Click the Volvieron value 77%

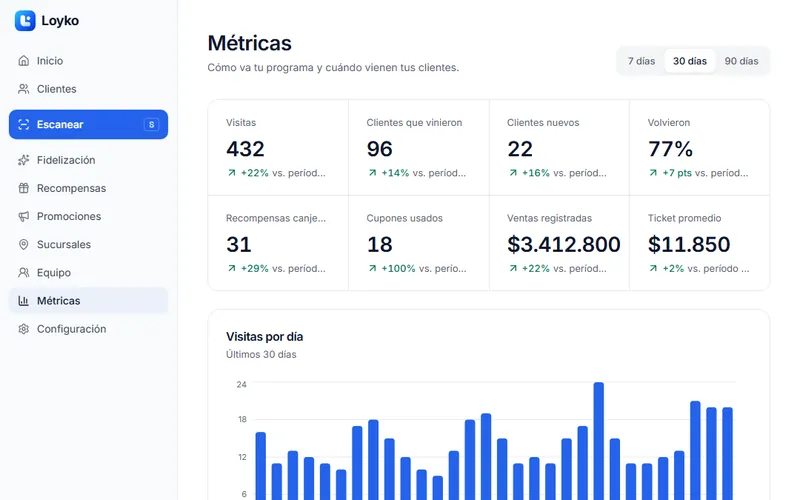click(670, 149)
